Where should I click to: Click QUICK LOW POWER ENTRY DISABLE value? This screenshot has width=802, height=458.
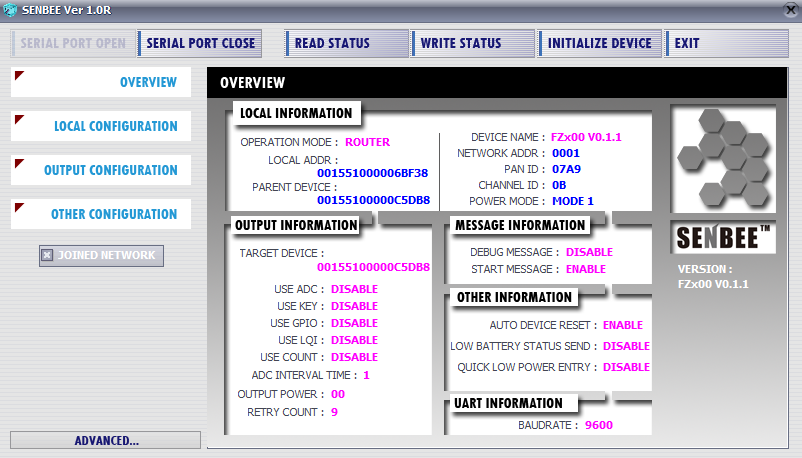[x=626, y=367]
